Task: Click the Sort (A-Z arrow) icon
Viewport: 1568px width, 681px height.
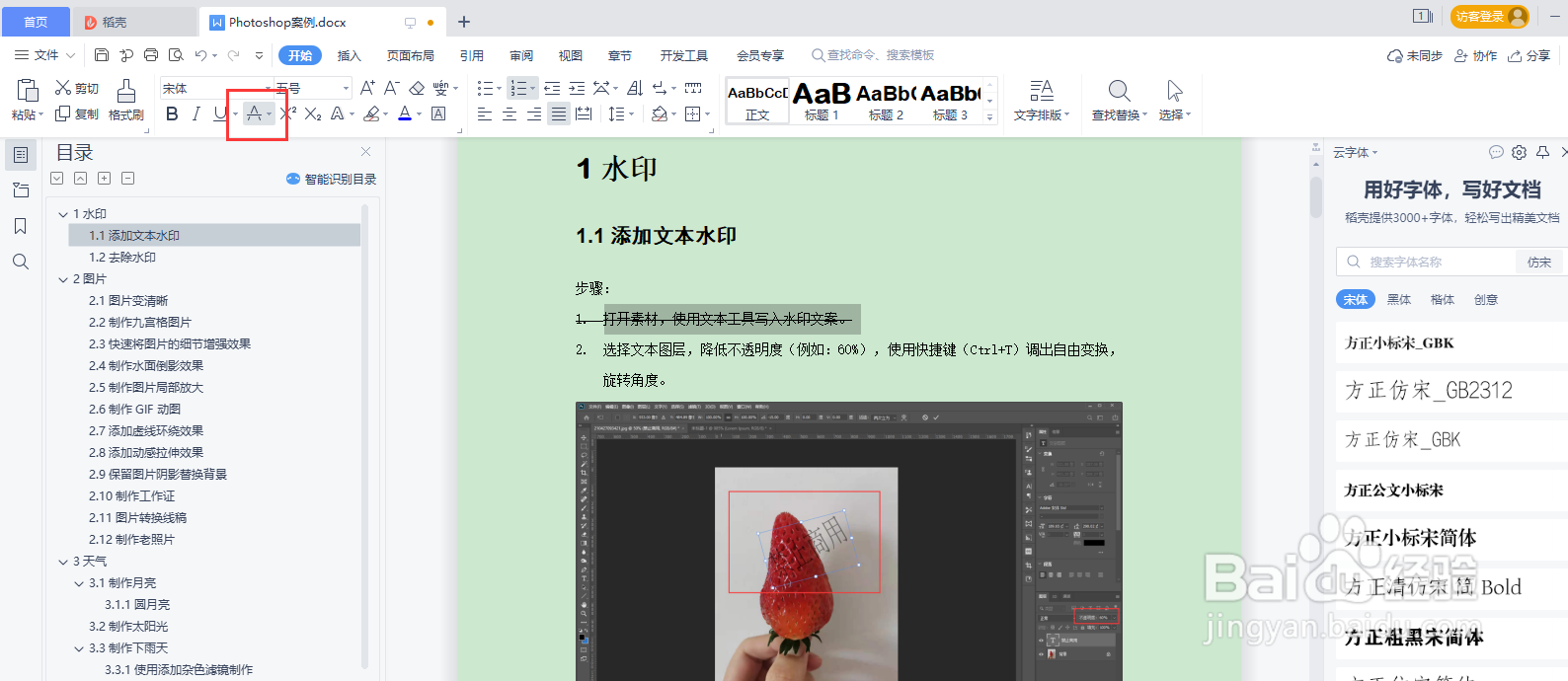Action: (635, 88)
